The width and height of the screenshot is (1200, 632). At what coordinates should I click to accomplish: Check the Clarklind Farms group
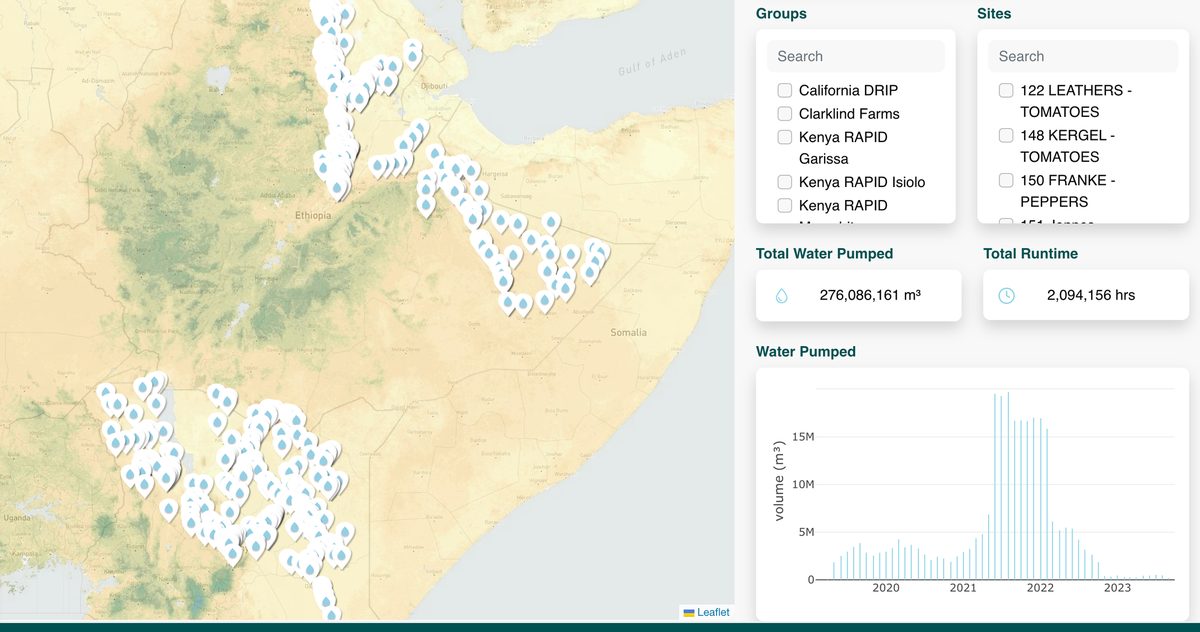pyautogui.click(x=784, y=113)
